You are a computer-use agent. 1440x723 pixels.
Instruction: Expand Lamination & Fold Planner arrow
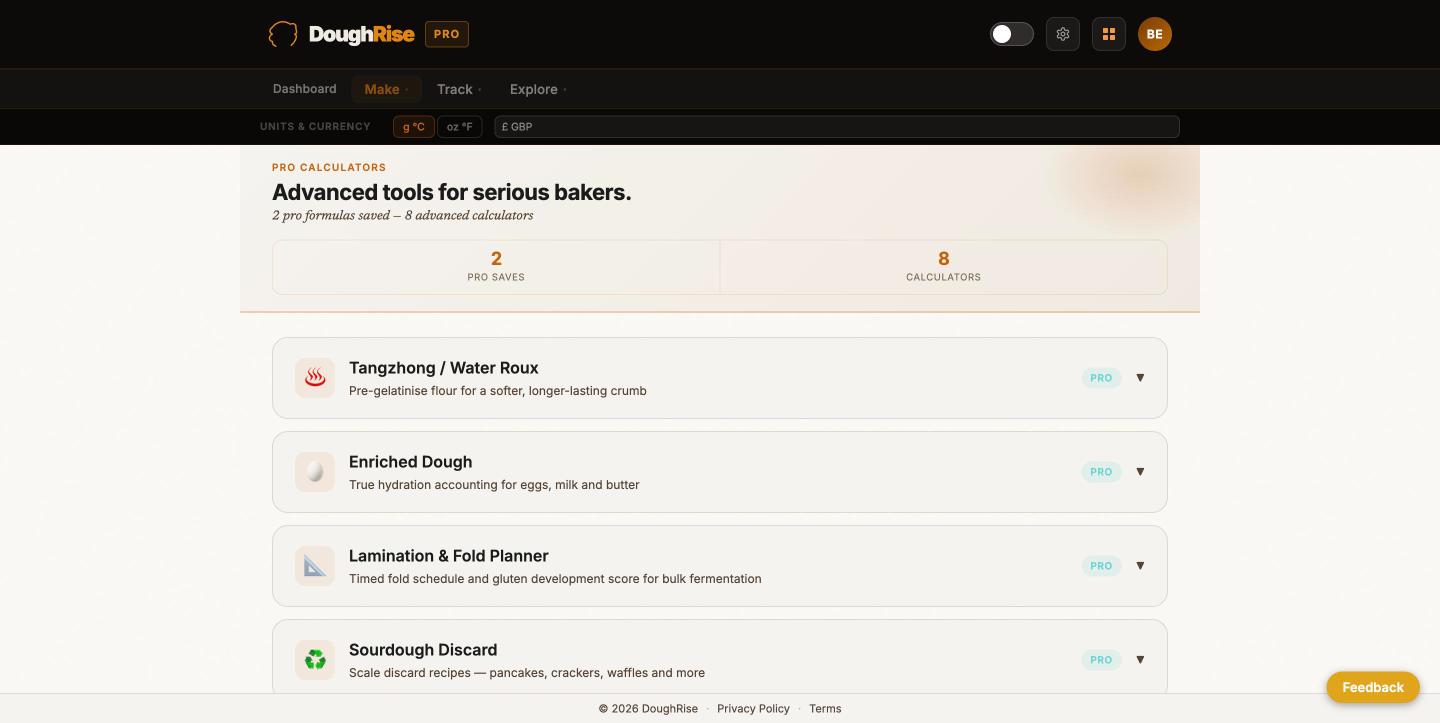coord(1140,566)
